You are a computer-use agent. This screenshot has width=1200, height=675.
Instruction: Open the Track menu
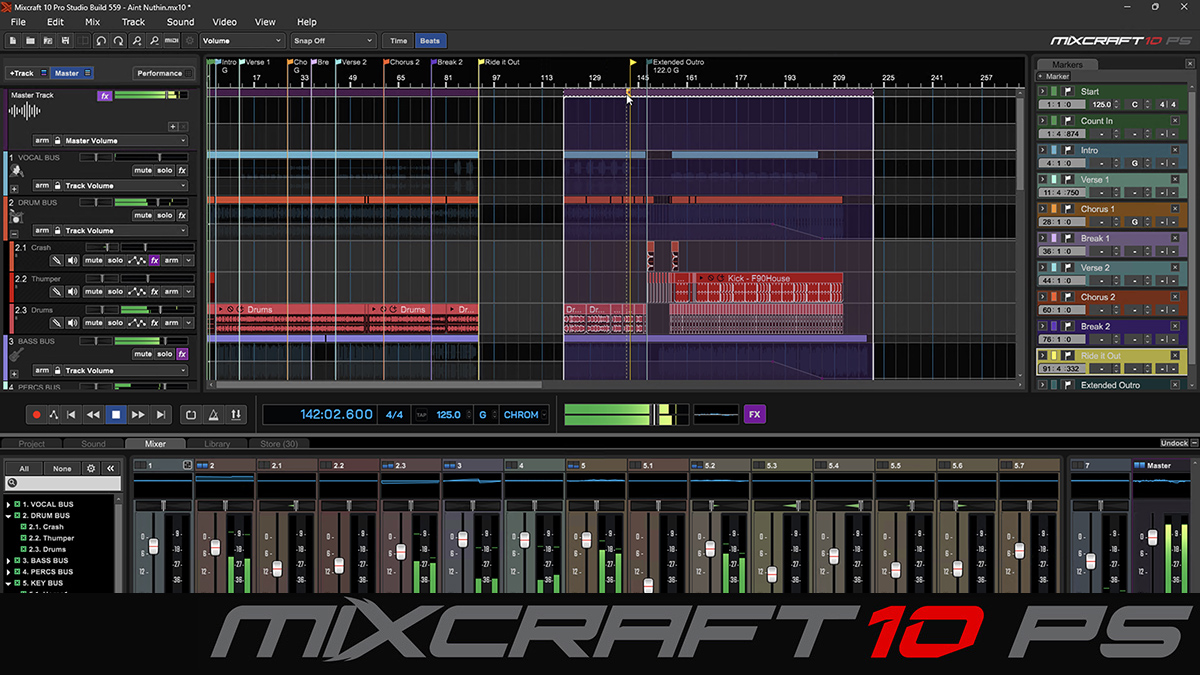pos(133,22)
